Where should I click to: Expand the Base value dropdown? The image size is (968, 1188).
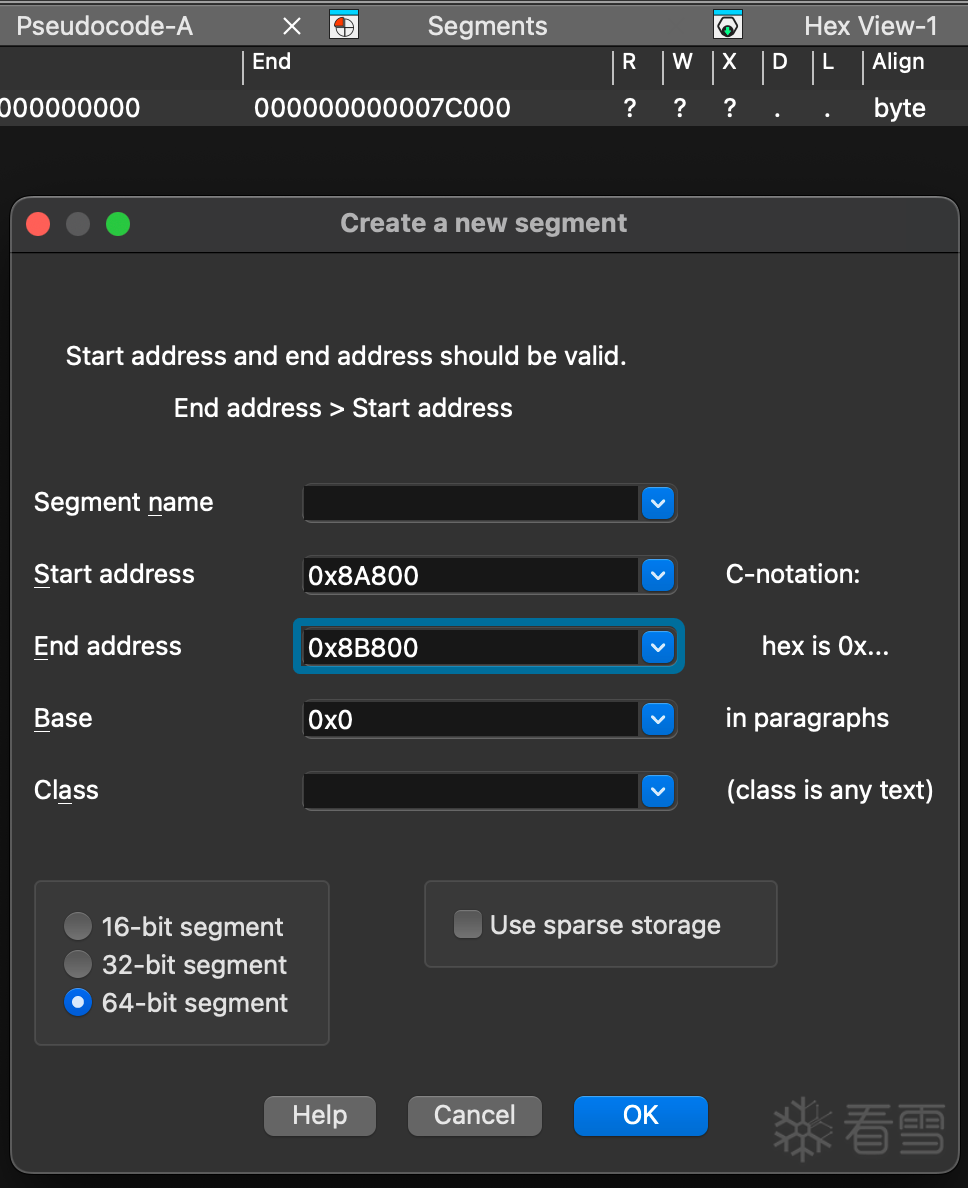click(x=657, y=719)
